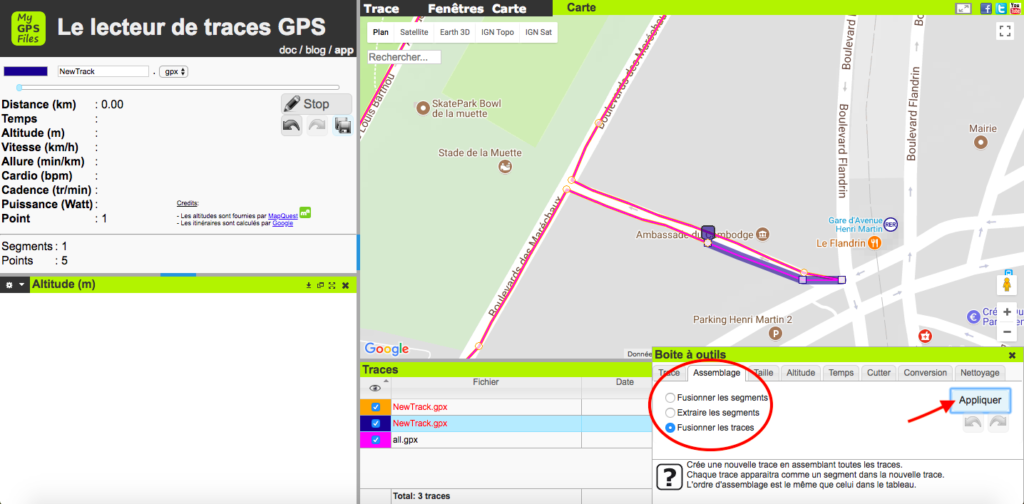1024x504 pixels.
Task: Zoom in on the map
Action: point(1007,312)
